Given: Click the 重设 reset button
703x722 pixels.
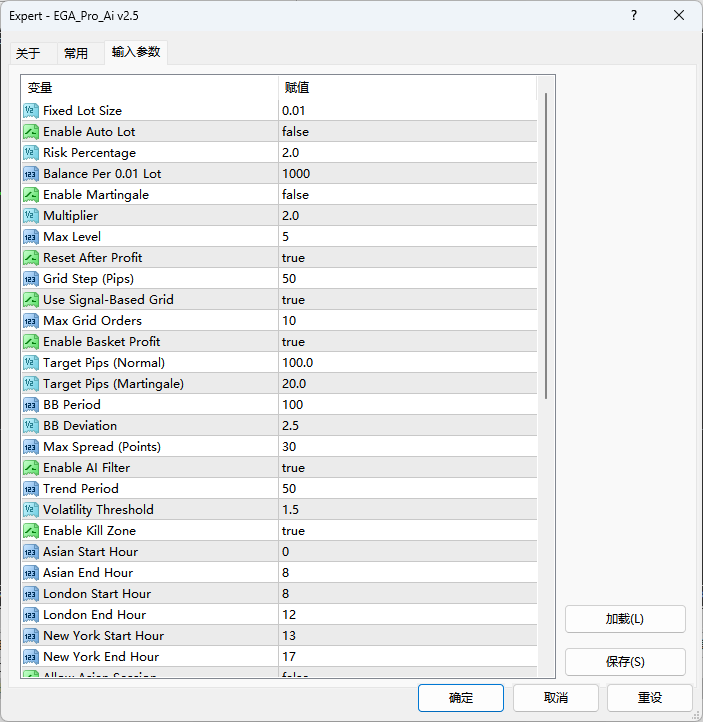Looking at the screenshot, I should [650, 698].
